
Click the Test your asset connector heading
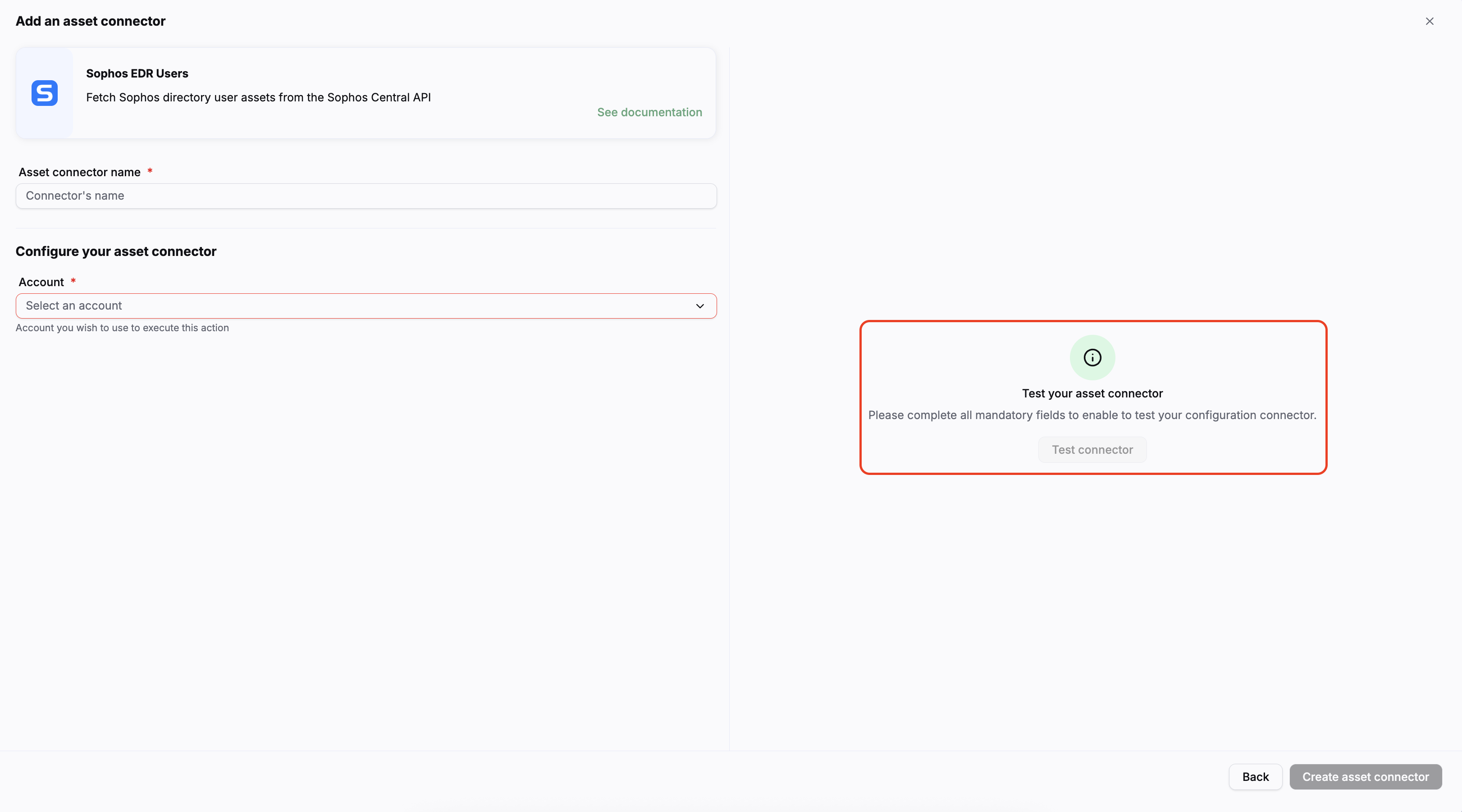click(x=1092, y=393)
